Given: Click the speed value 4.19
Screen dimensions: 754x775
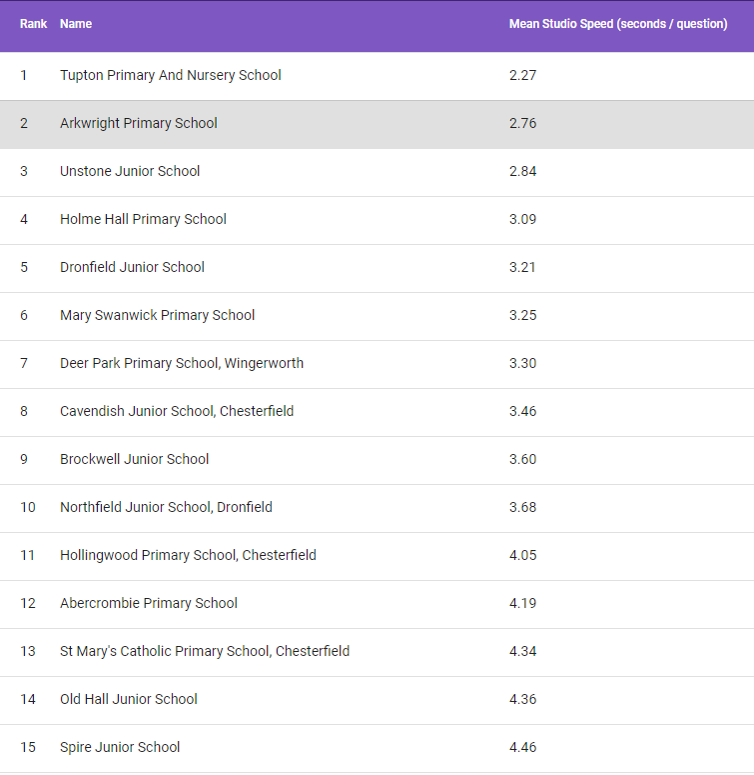Looking at the screenshot, I should [523, 603].
